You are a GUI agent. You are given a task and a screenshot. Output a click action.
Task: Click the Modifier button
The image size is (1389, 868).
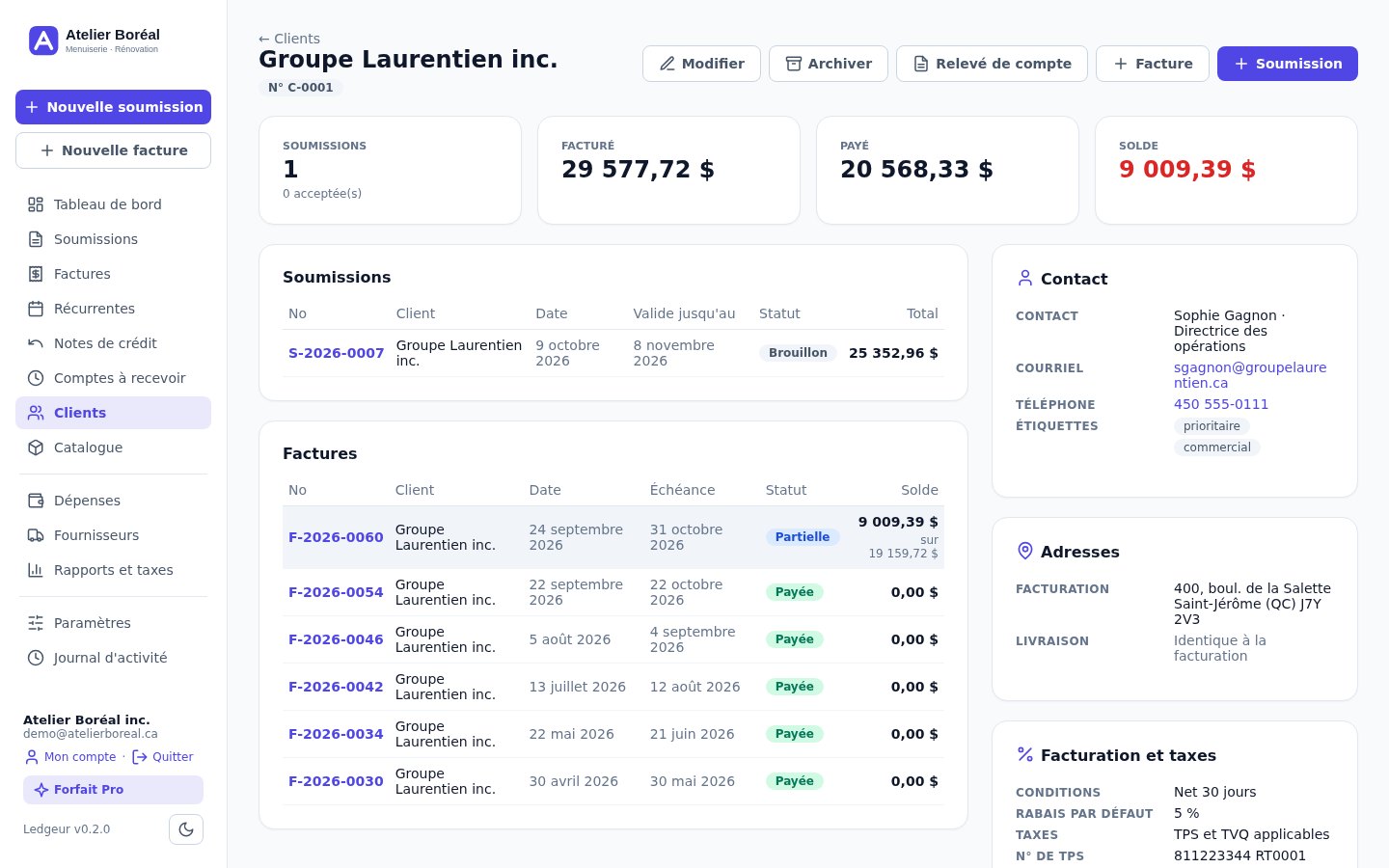point(701,64)
